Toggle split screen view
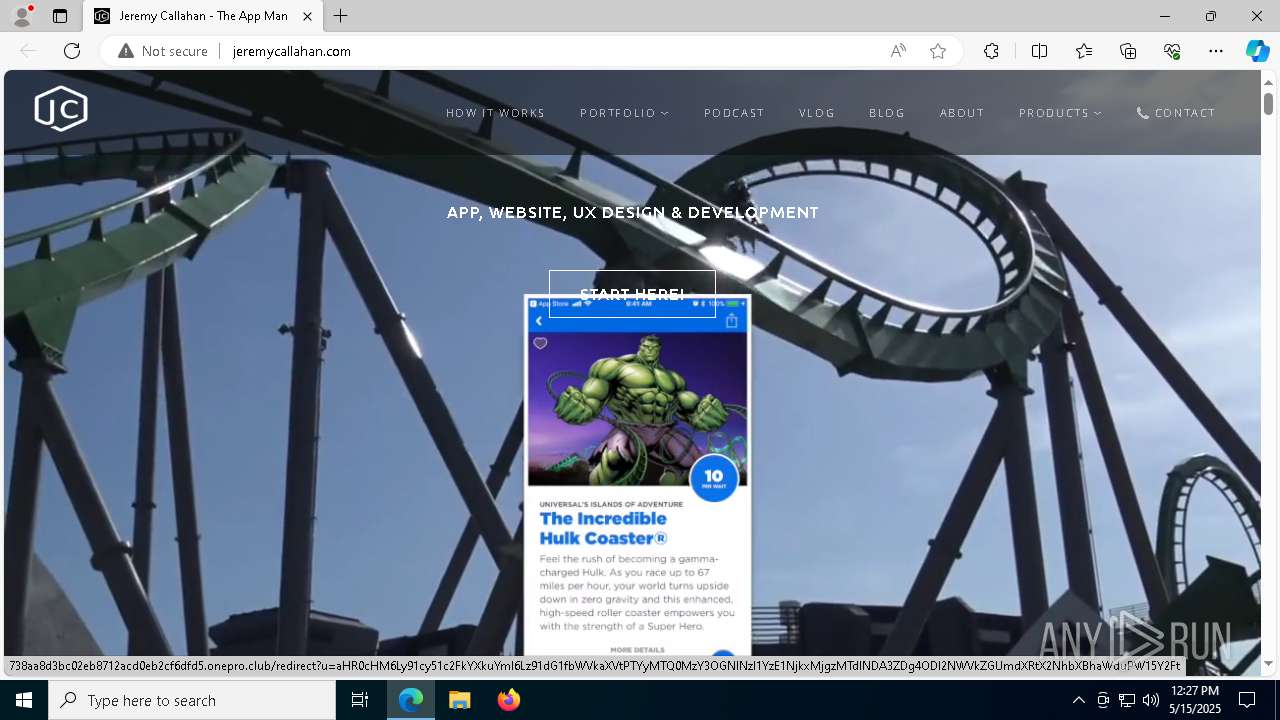Image resolution: width=1280 pixels, height=720 pixels. click(1039, 51)
